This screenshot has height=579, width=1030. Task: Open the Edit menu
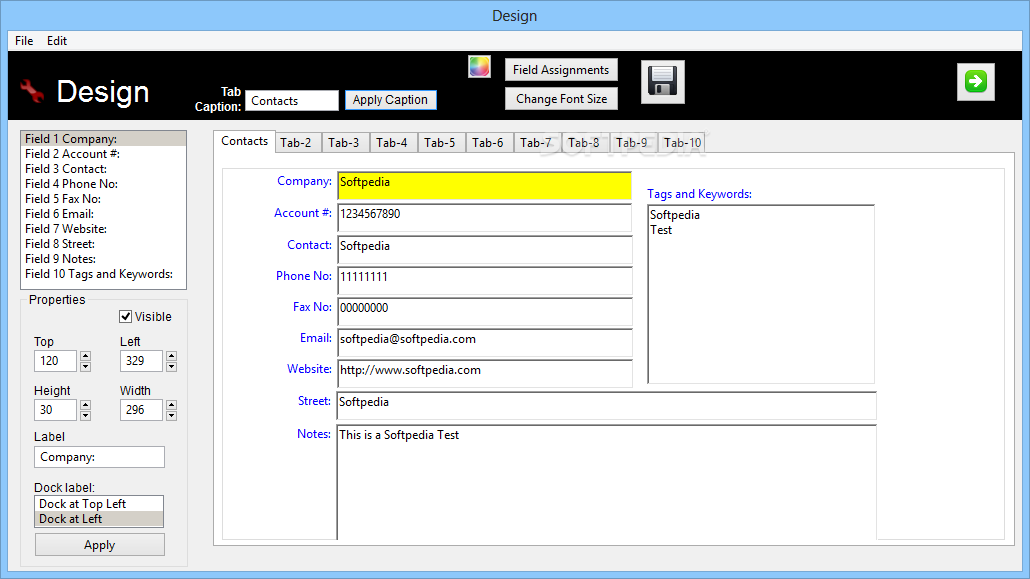pos(57,41)
